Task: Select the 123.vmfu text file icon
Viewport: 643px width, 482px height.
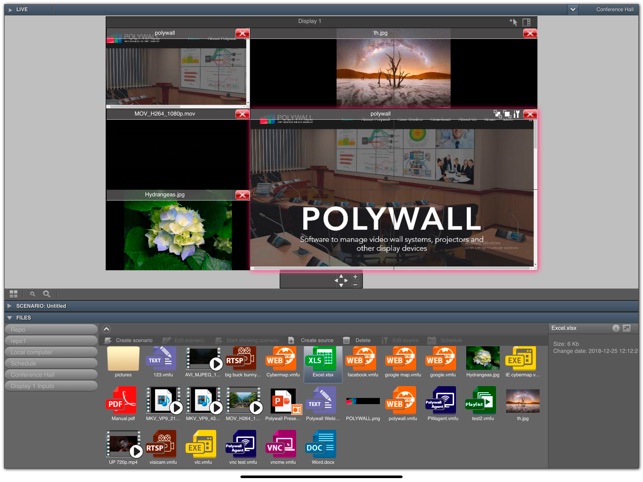Action: (162, 359)
